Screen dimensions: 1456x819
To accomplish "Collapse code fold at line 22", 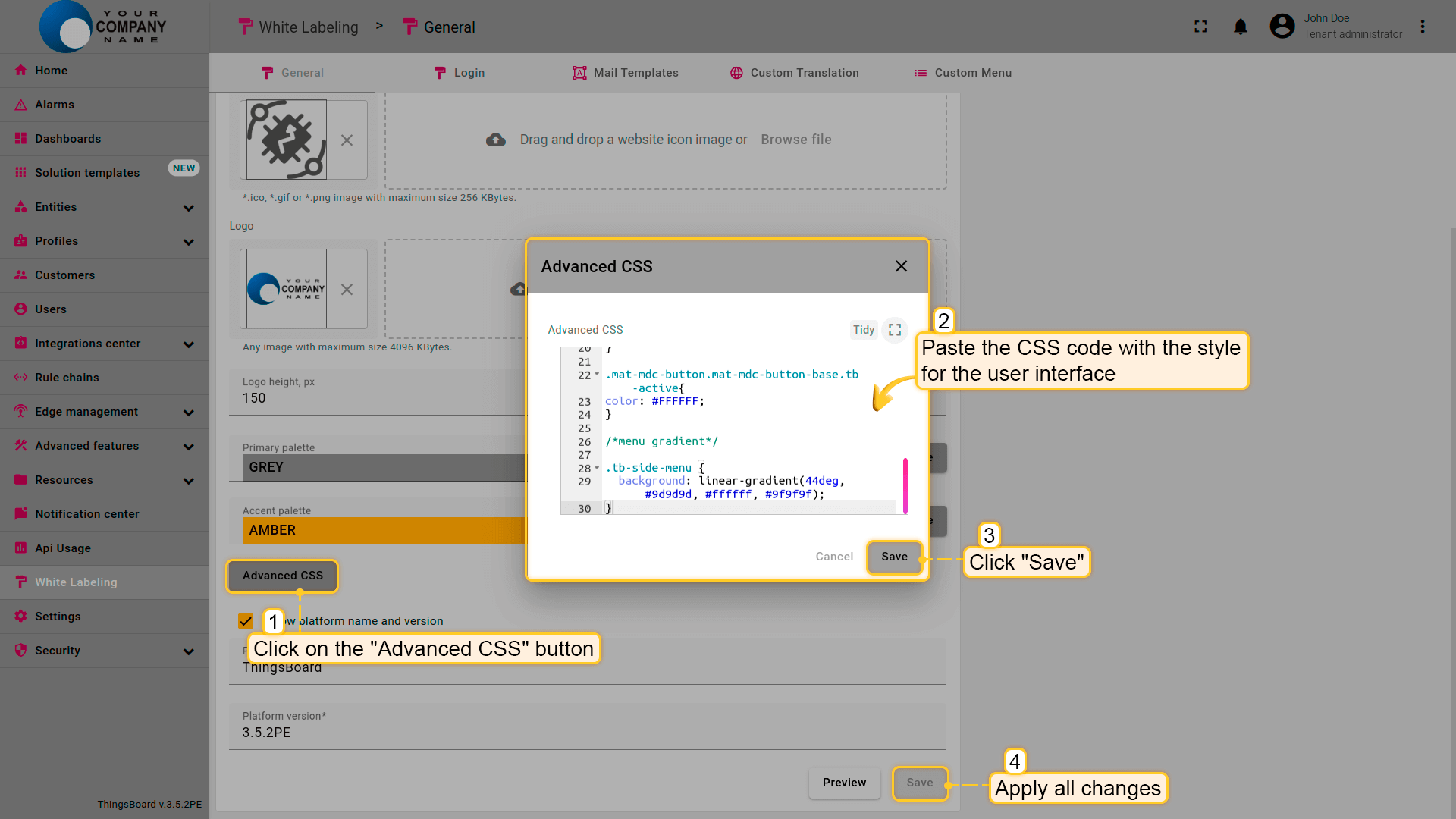I will (597, 375).
